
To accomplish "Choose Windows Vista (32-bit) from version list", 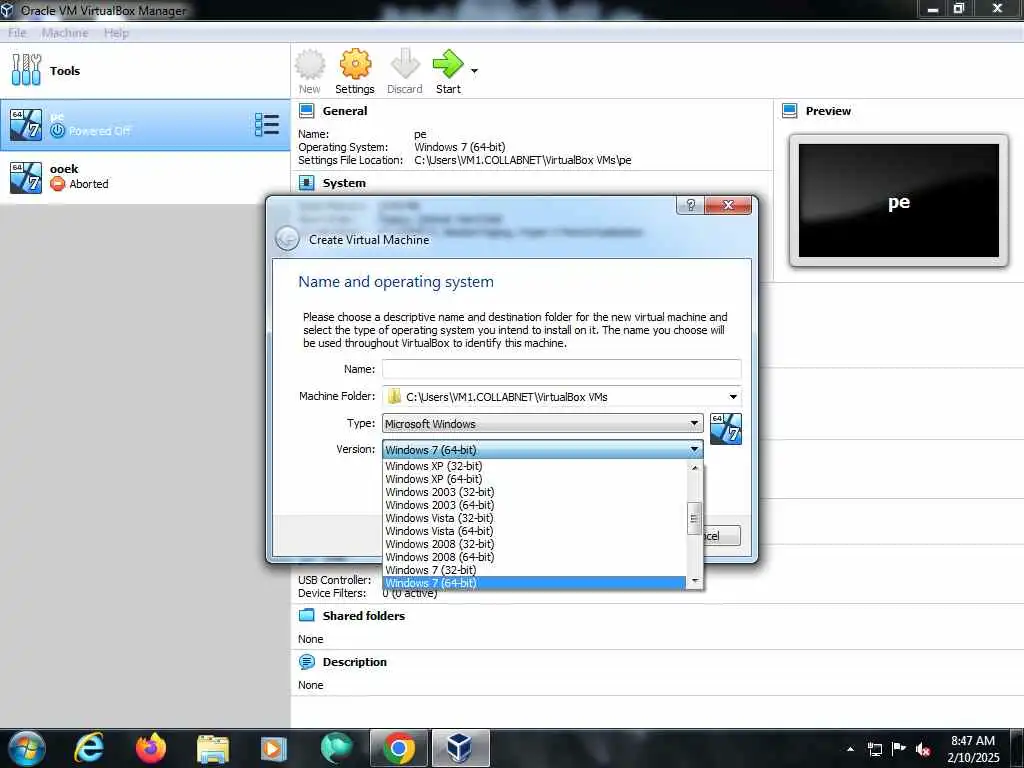I will (534, 518).
